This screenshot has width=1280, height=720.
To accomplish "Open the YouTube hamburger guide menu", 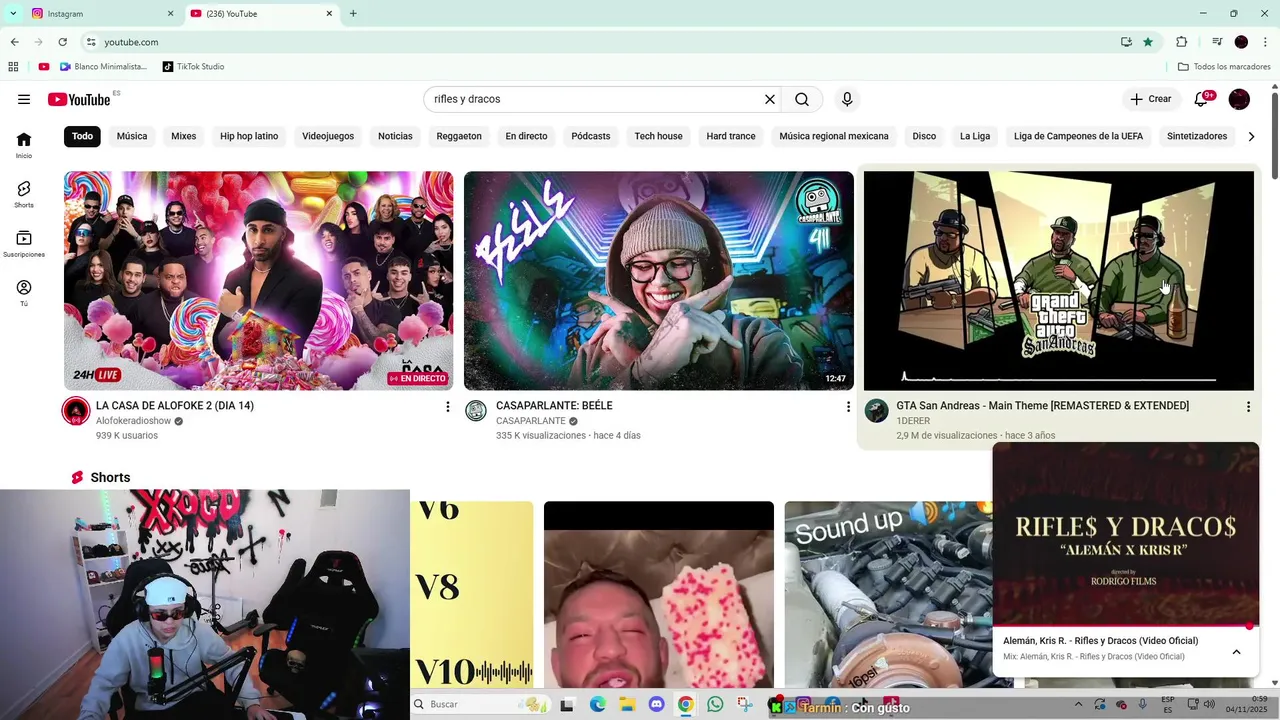I will [24, 99].
